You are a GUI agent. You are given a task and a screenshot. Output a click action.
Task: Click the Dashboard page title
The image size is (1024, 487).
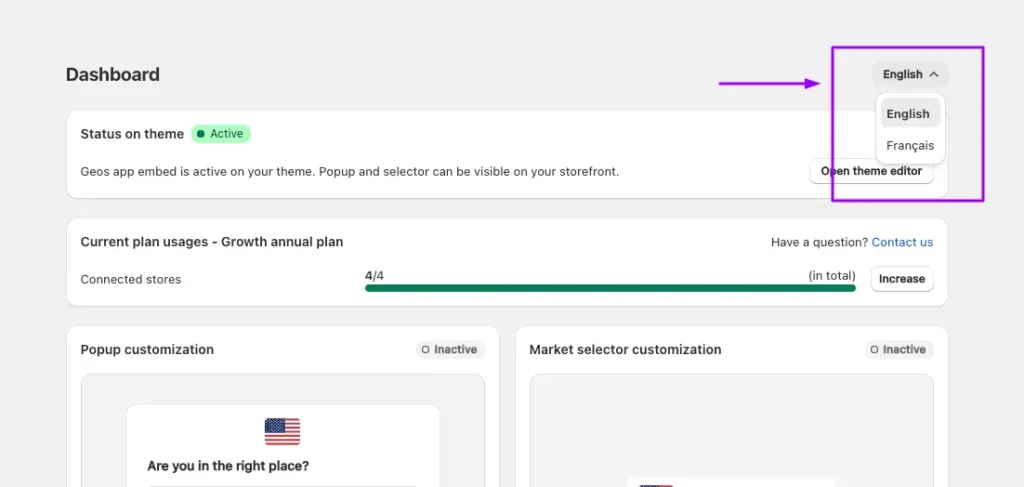113,74
